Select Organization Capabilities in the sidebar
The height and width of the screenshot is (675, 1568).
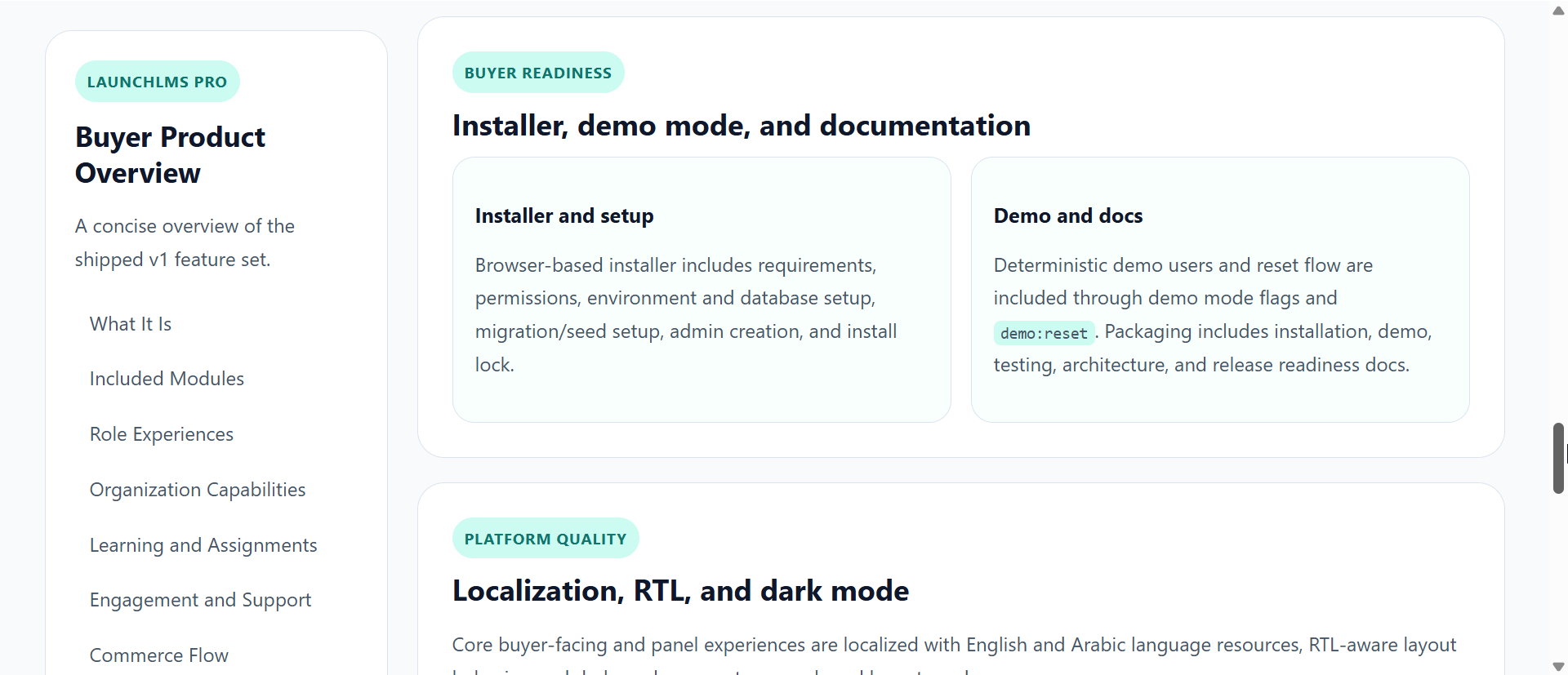pyautogui.click(x=198, y=490)
